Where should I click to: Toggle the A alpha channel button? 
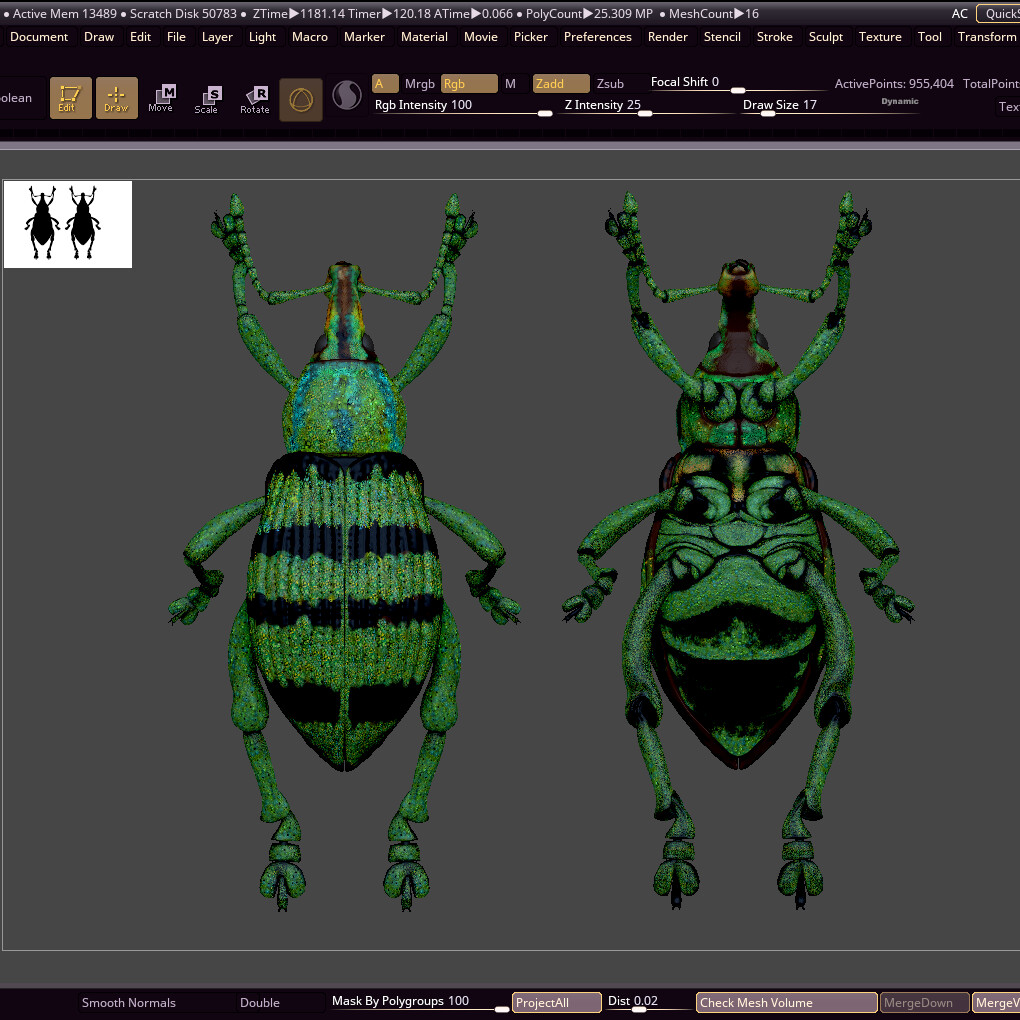click(385, 84)
